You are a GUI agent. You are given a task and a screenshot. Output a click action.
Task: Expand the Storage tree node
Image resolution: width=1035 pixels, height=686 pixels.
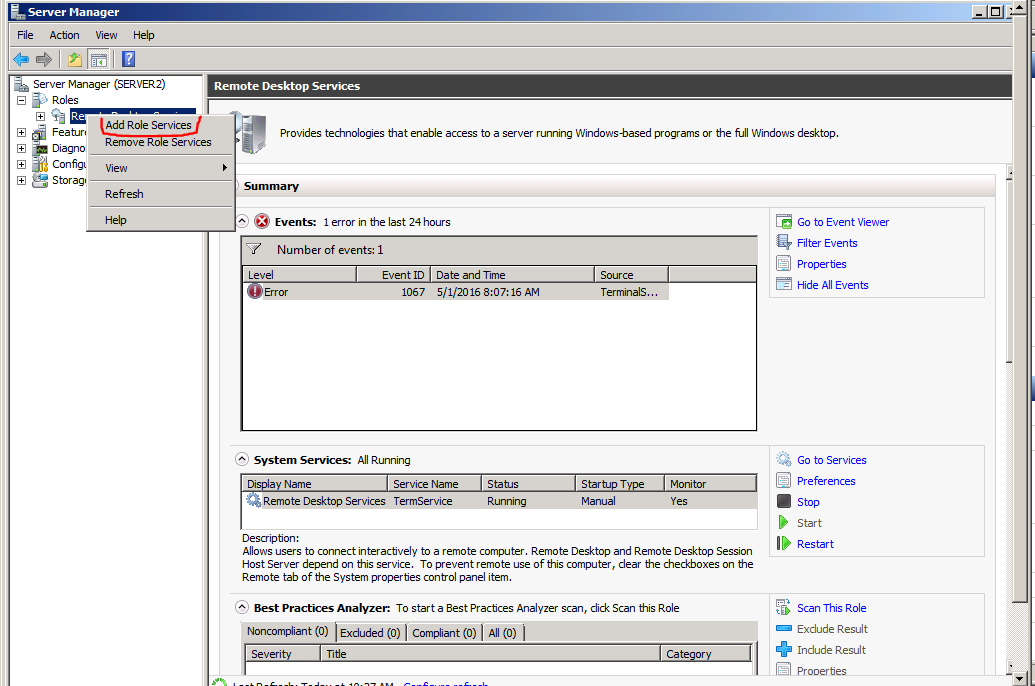tap(21, 180)
